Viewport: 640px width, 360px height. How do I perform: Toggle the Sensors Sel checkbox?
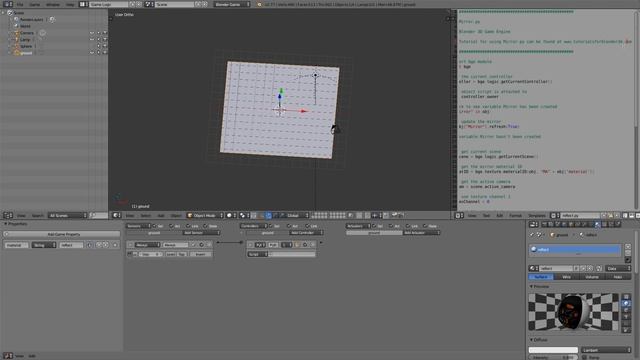point(155,226)
